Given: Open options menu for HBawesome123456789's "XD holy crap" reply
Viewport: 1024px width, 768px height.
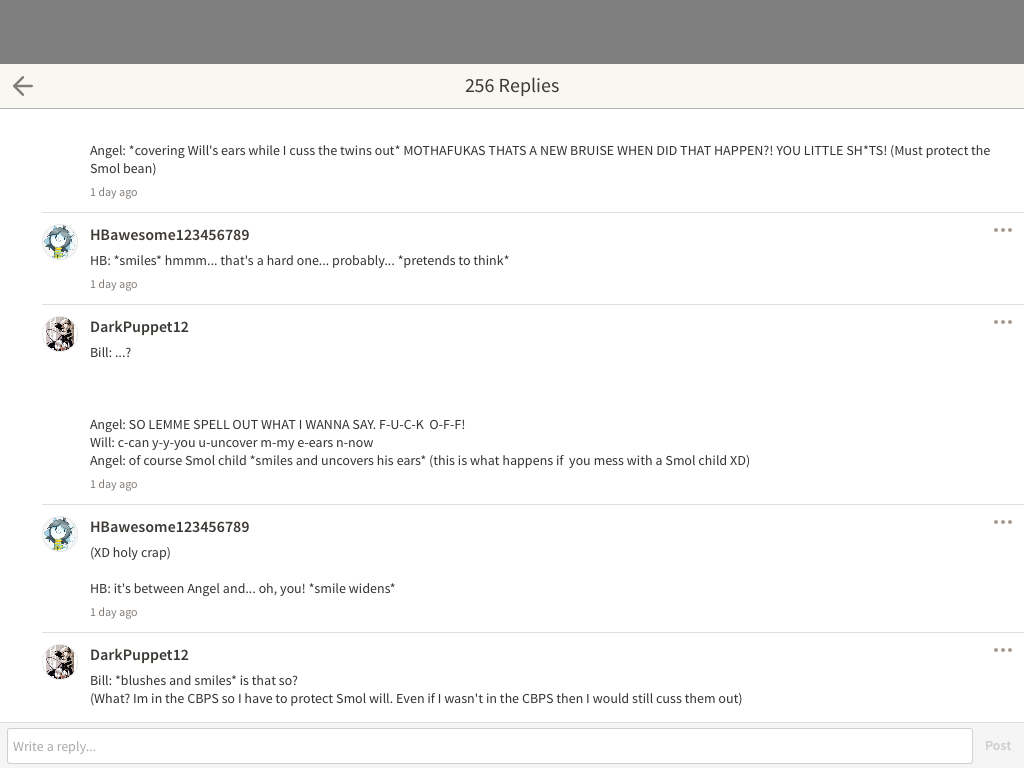Looking at the screenshot, I should (x=1002, y=522).
